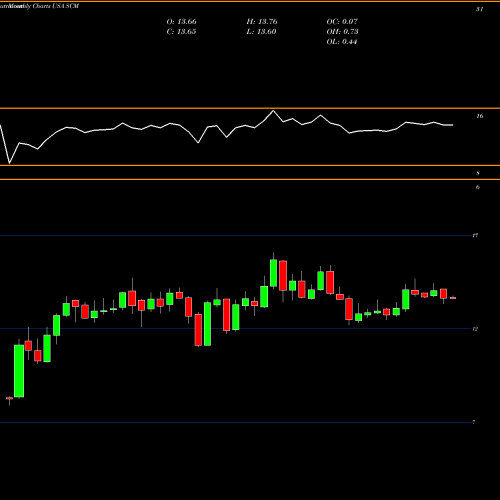Click the '7' price level label
Screen dimensions: 500x500
pos(474,422)
